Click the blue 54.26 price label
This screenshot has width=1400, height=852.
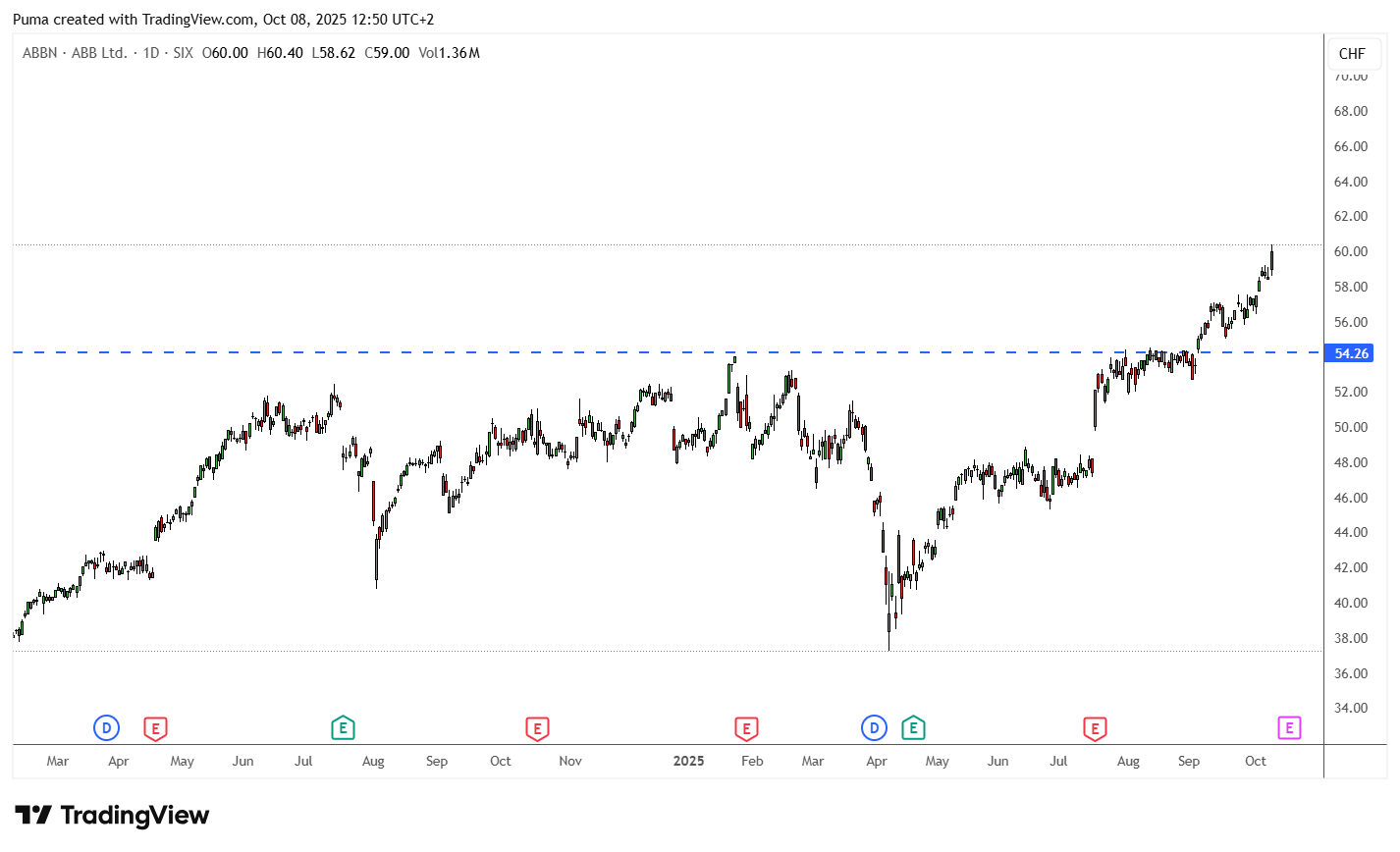[1351, 353]
